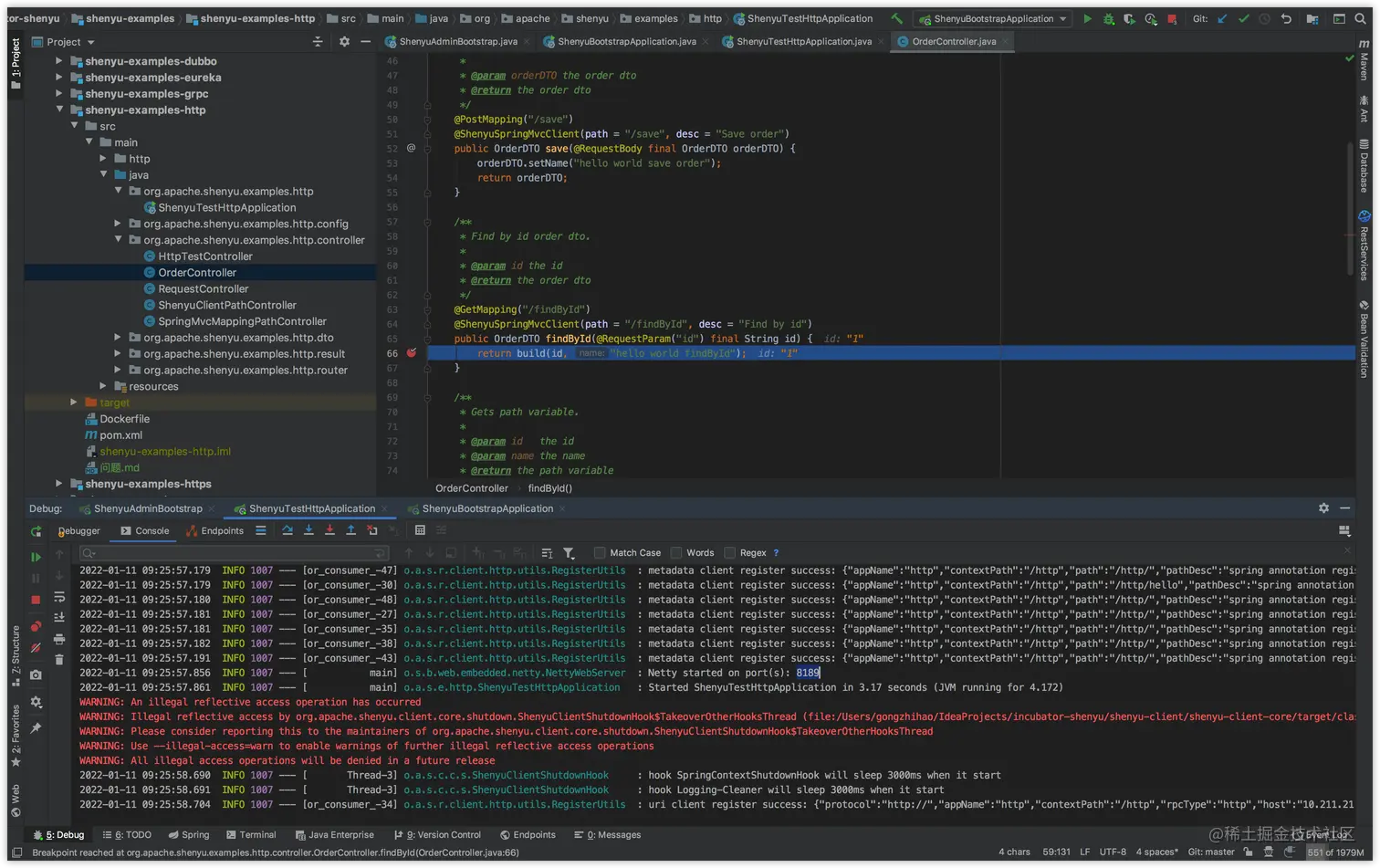Mute breakpoints in the debug sidebar

point(36,647)
